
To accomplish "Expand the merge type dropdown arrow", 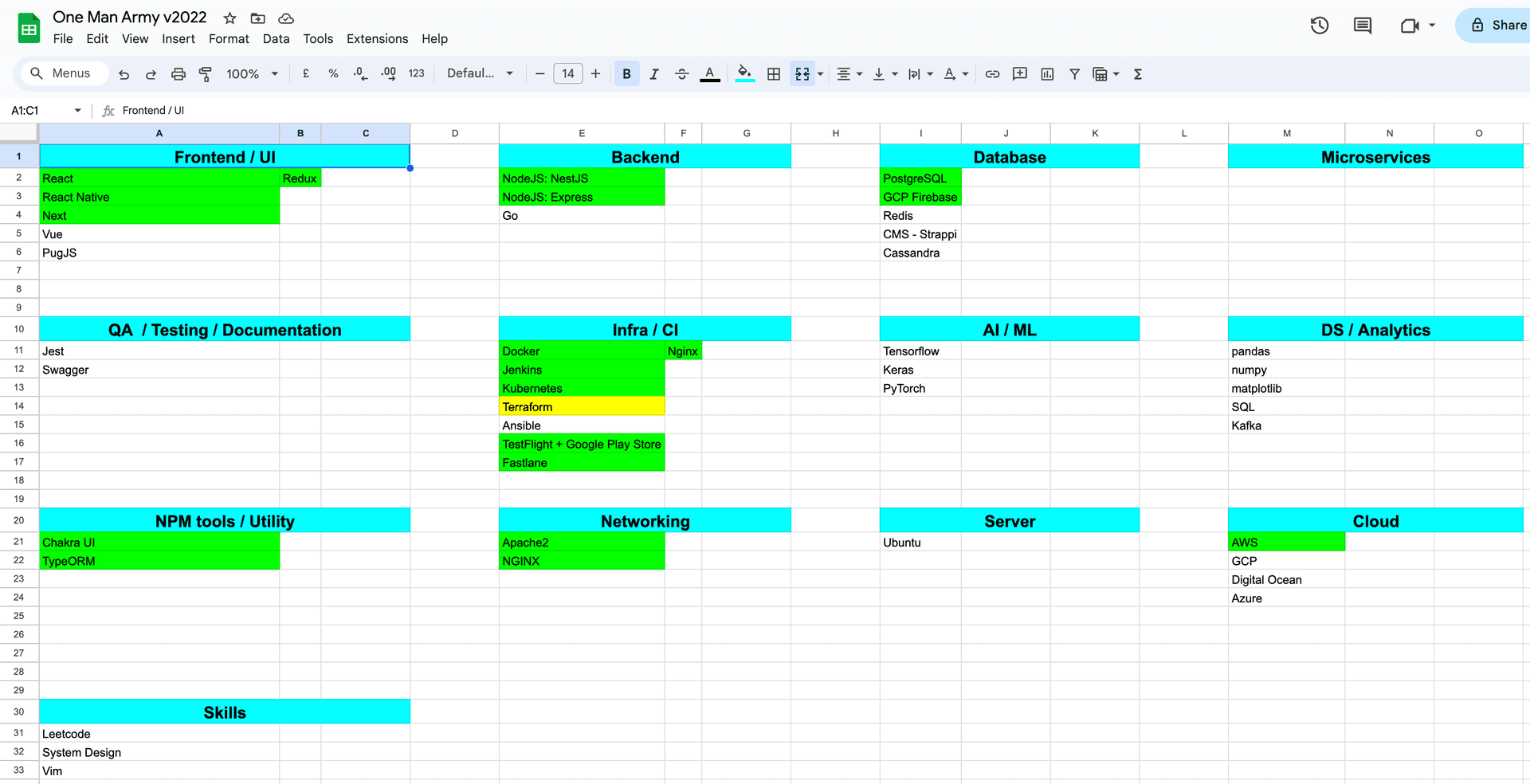I will (x=821, y=74).
